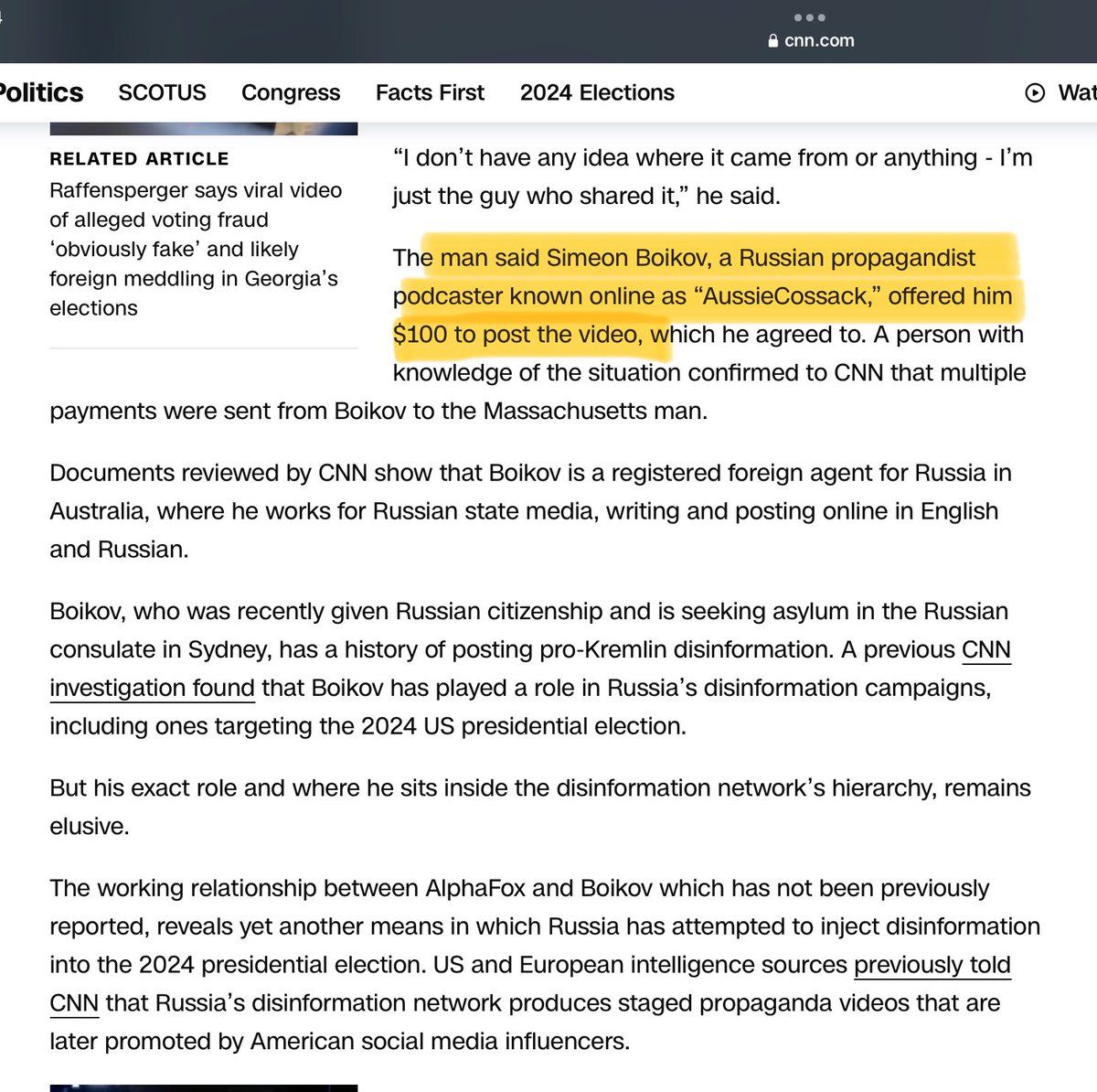Tap the Watch play icon
Viewport: 1097px width, 1092px height.
(1035, 92)
